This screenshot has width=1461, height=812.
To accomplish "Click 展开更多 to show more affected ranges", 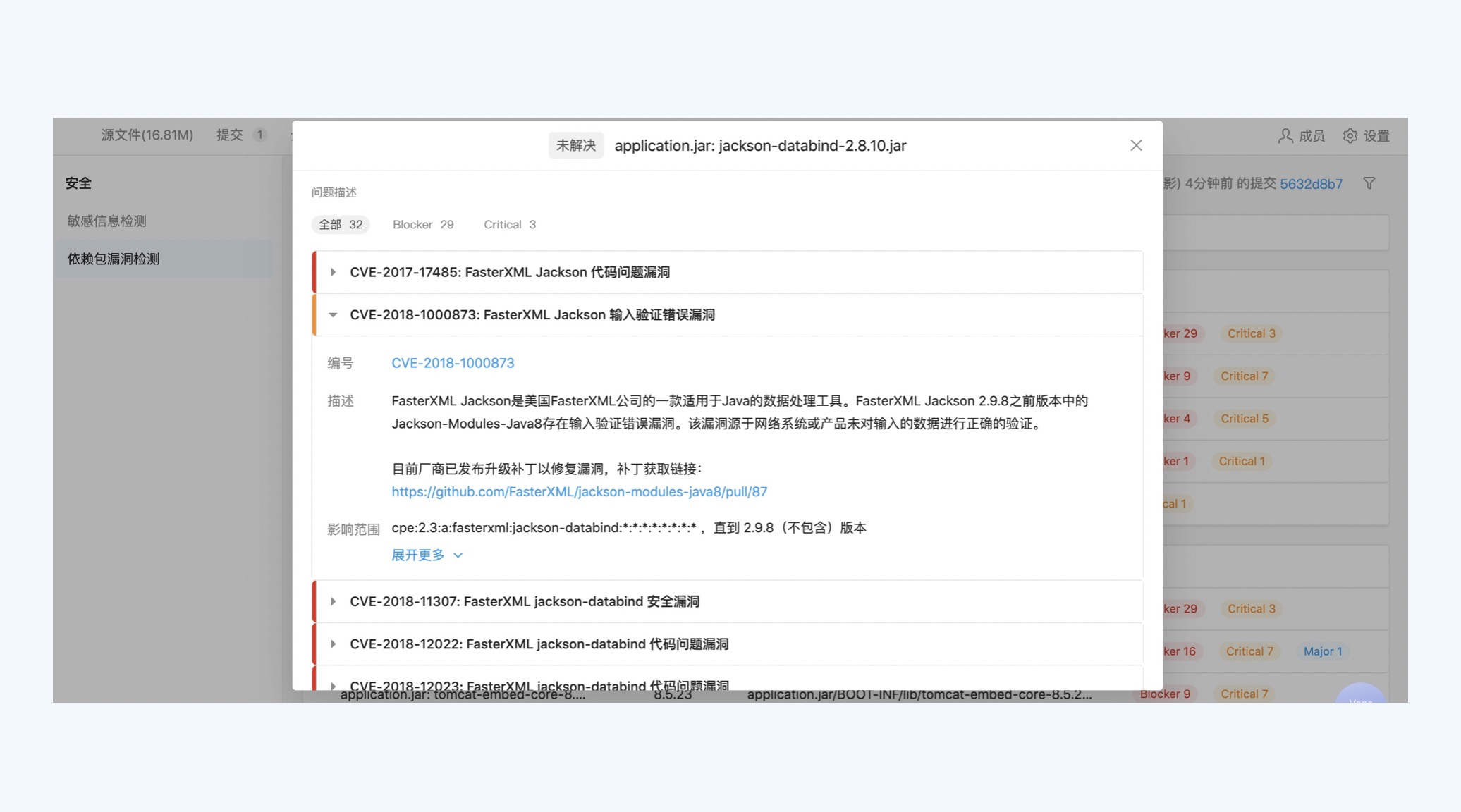I will 427,555.
